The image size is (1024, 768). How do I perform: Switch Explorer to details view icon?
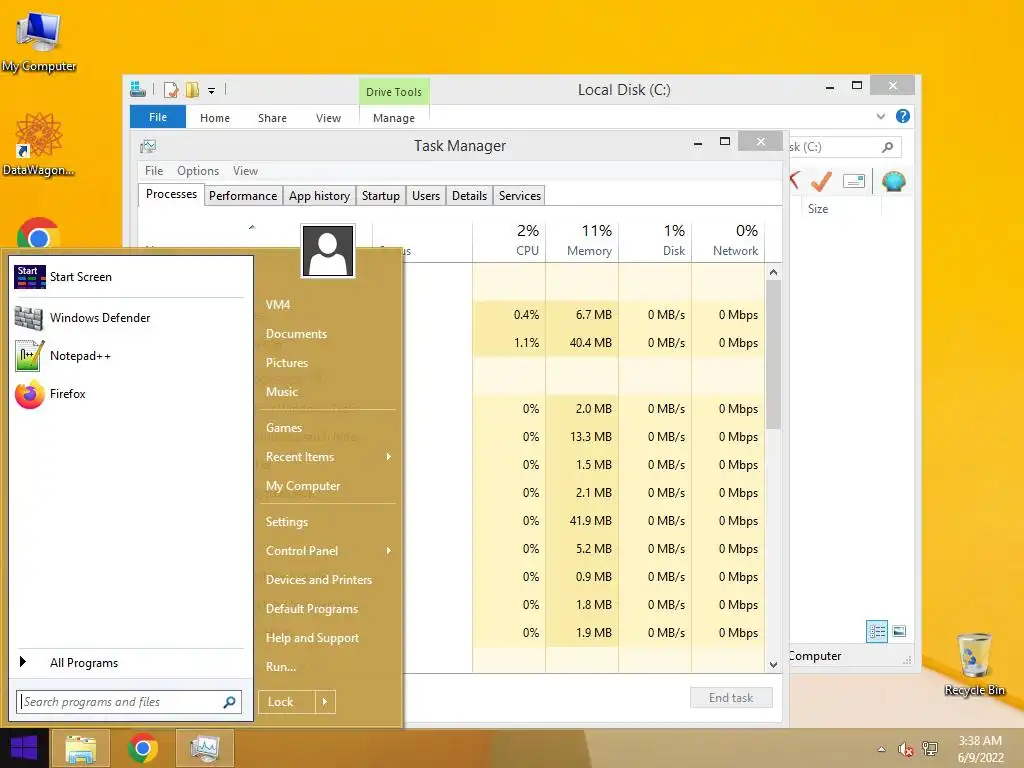pyautogui.click(x=877, y=632)
